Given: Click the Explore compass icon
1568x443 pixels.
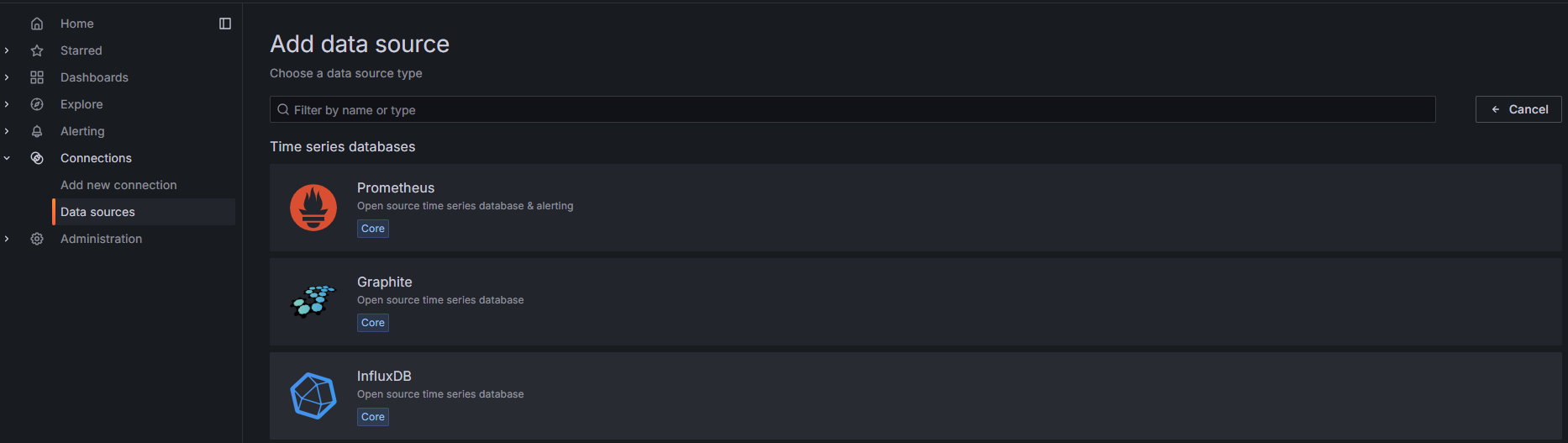Looking at the screenshot, I should coord(37,104).
